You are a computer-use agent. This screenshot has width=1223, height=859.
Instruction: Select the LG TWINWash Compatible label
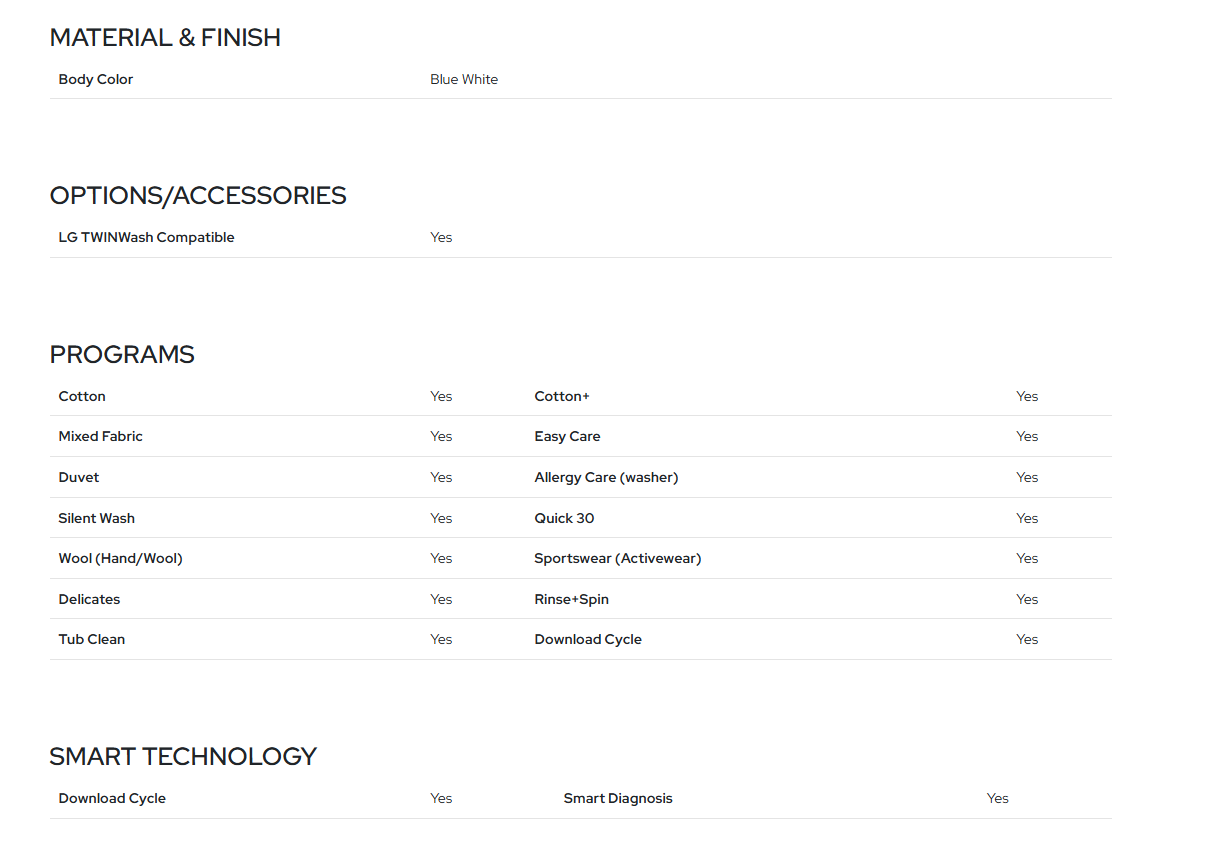(x=146, y=237)
